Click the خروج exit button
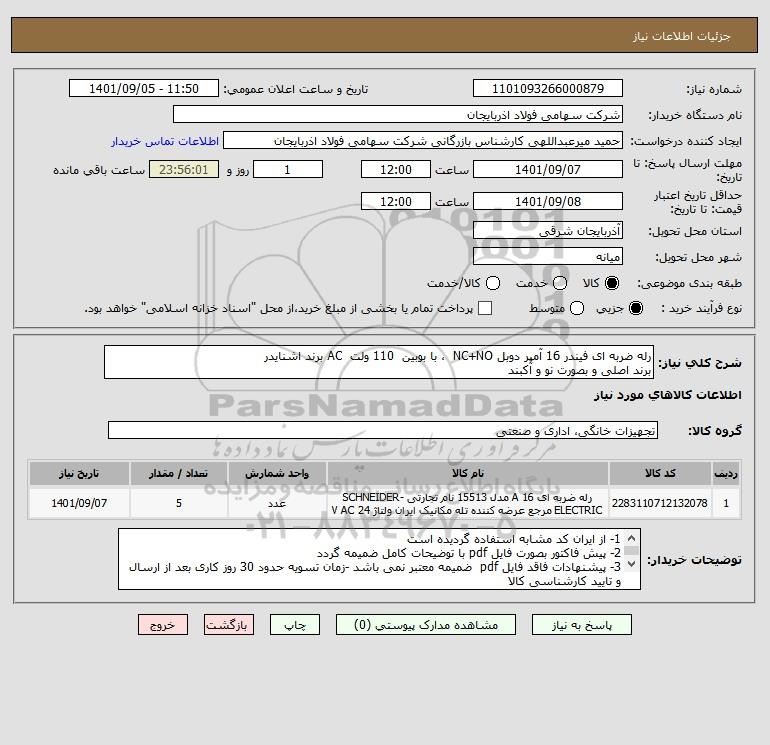The height and width of the screenshot is (745, 770). [163, 625]
